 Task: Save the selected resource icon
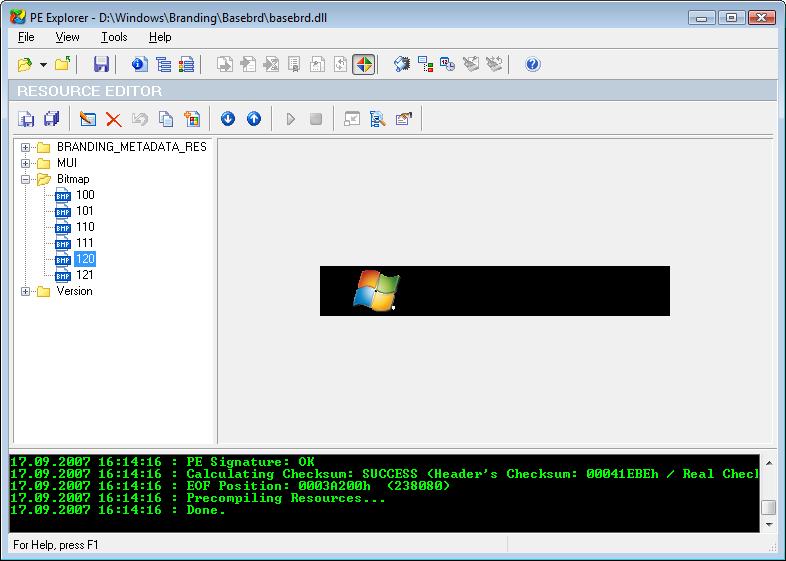(x=26, y=119)
